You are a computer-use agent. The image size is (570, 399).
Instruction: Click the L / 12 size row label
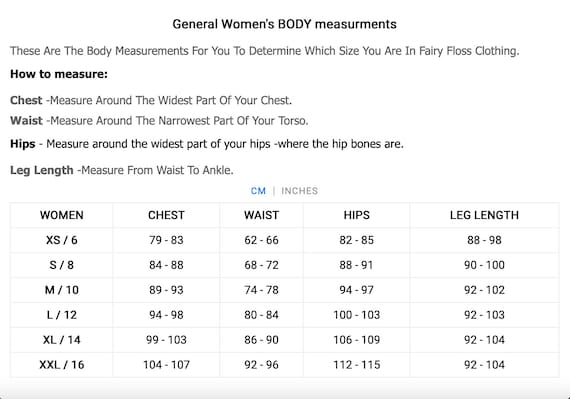click(62, 315)
